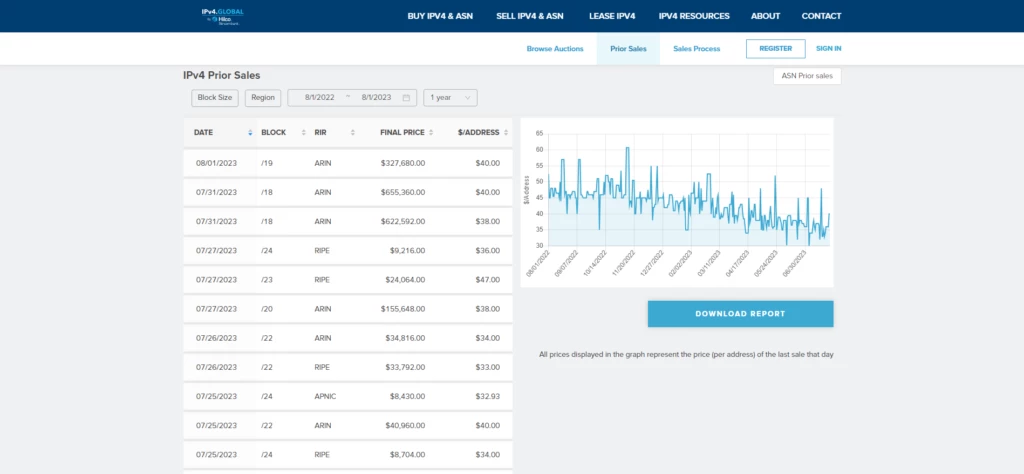Switch to Browse Auctions tab
Screen dimensions: 1024x474
[555, 49]
